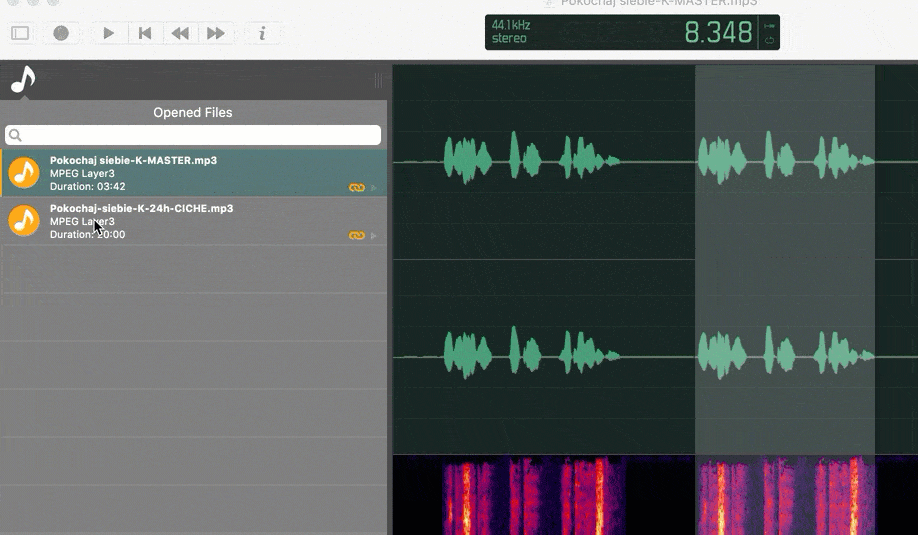Click the orange note icon of K-MASTER file
918x535 pixels.
pos(24,173)
